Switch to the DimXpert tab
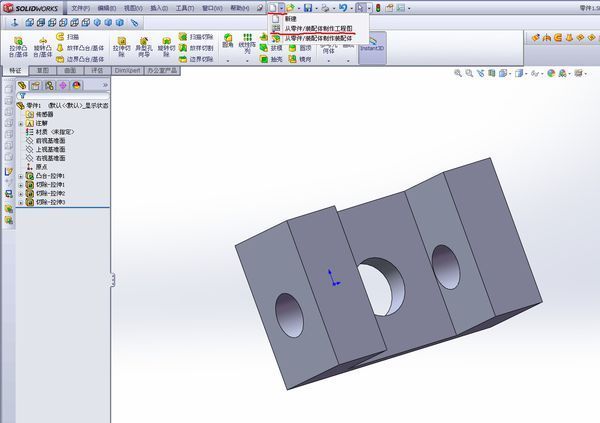Image resolution: width=600 pixels, height=423 pixels. pyautogui.click(x=127, y=71)
